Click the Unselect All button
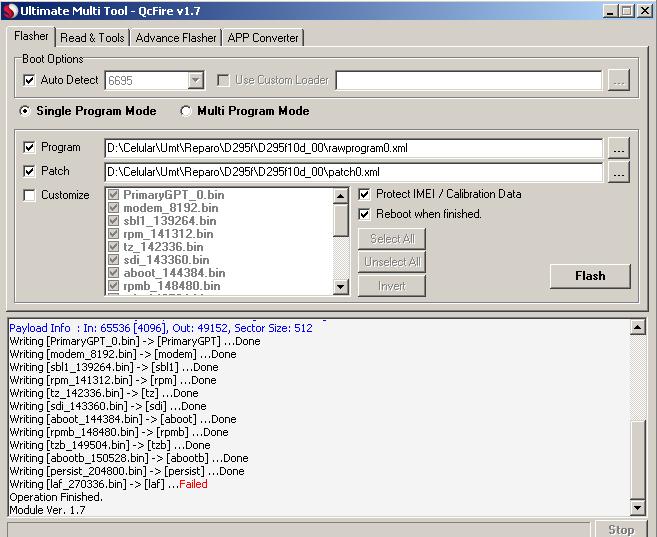The width and height of the screenshot is (657, 537). (392, 262)
